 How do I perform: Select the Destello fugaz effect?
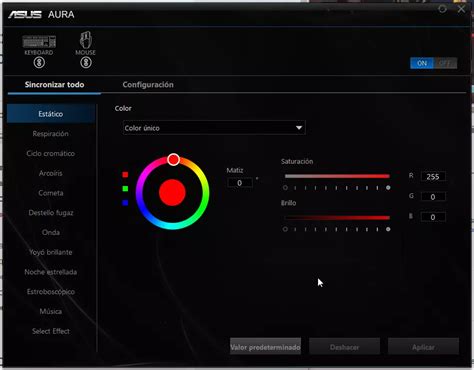click(x=51, y=213)
